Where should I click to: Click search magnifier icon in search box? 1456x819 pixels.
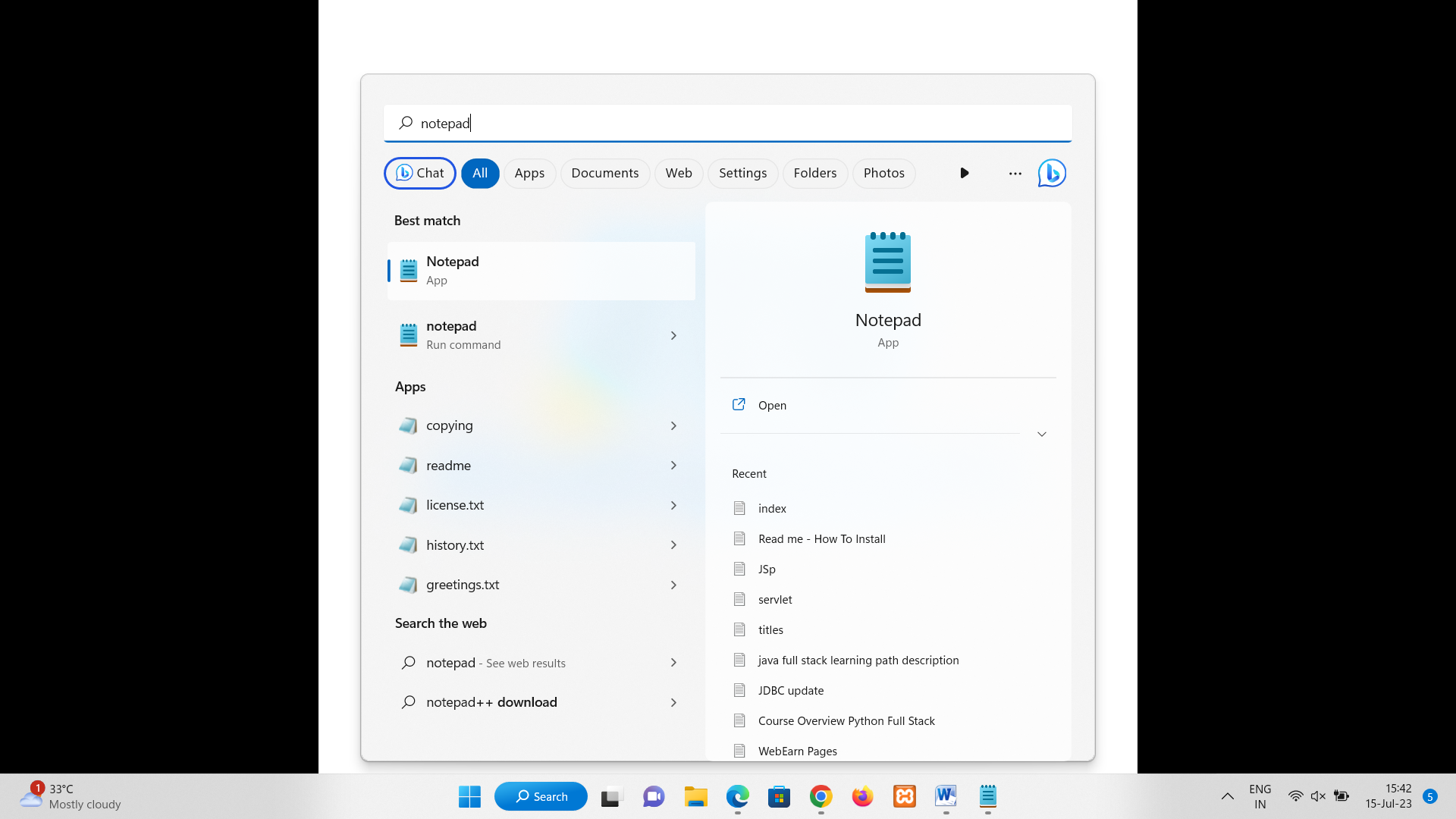click(406, 122)
